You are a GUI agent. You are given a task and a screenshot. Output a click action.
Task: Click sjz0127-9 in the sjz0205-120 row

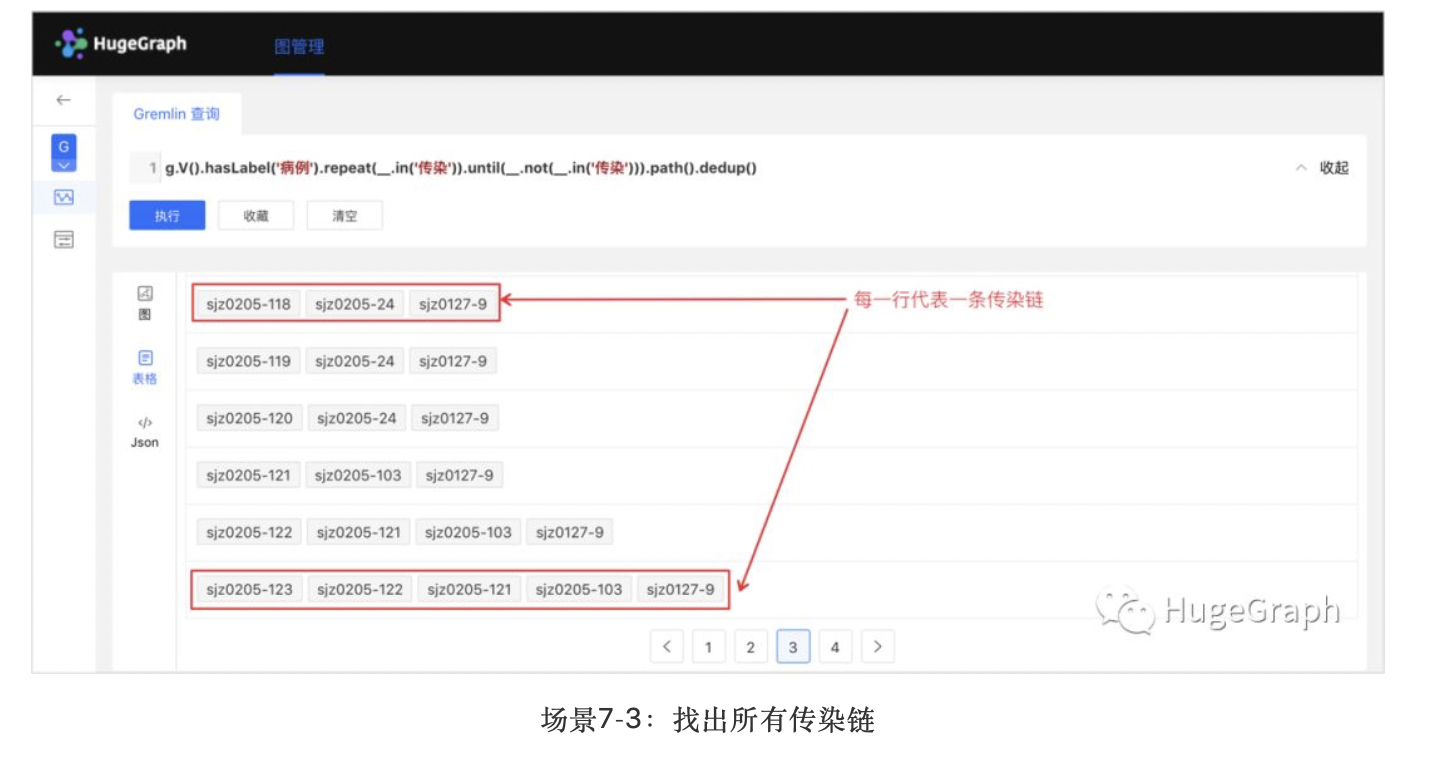tap(455, 418)
